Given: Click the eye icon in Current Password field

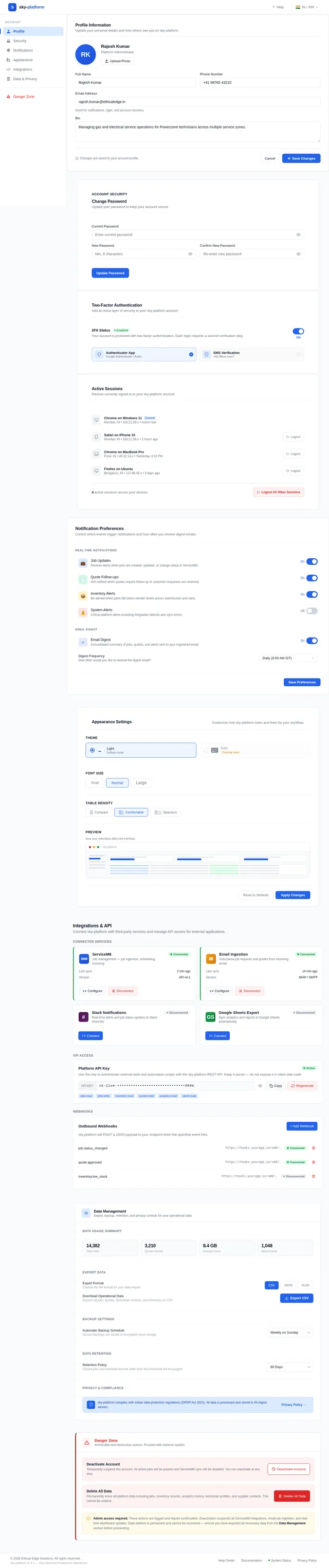Looking at the screenshot, I should coord(298,234).
